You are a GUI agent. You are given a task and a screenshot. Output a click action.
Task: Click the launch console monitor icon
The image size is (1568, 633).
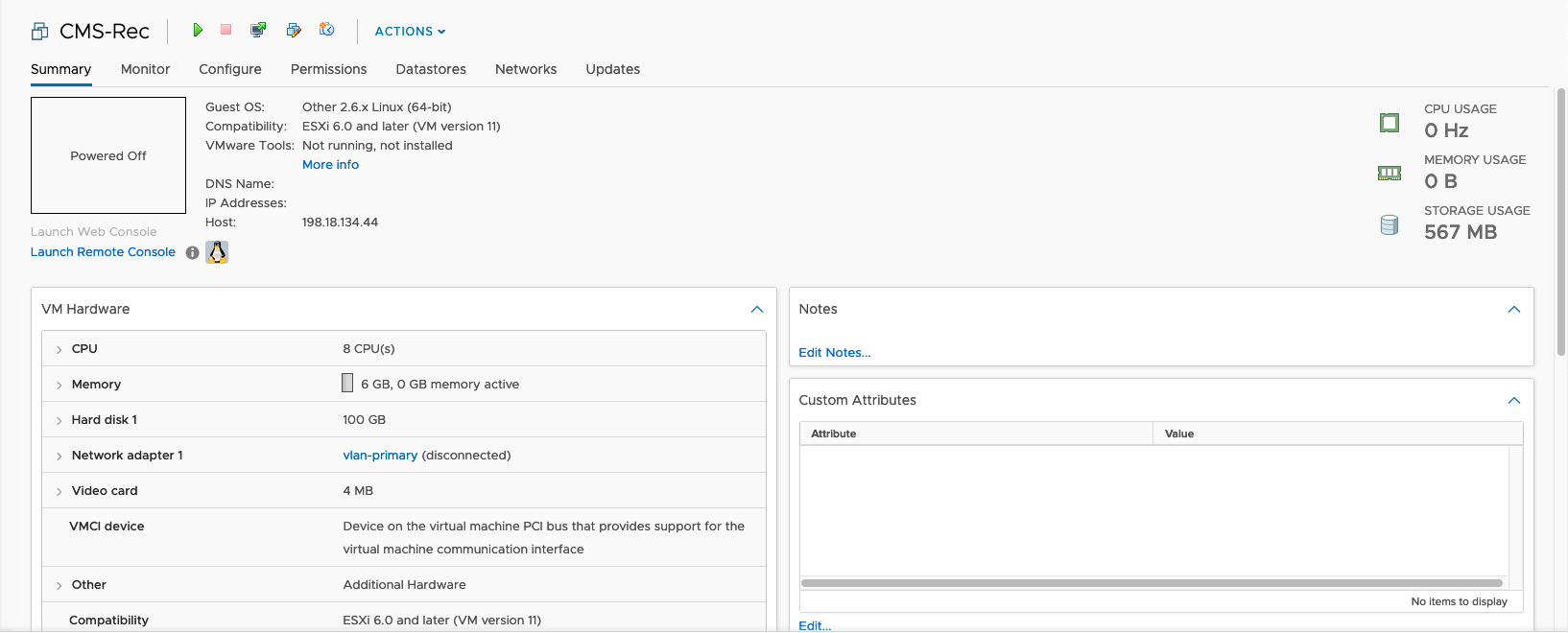258,31
